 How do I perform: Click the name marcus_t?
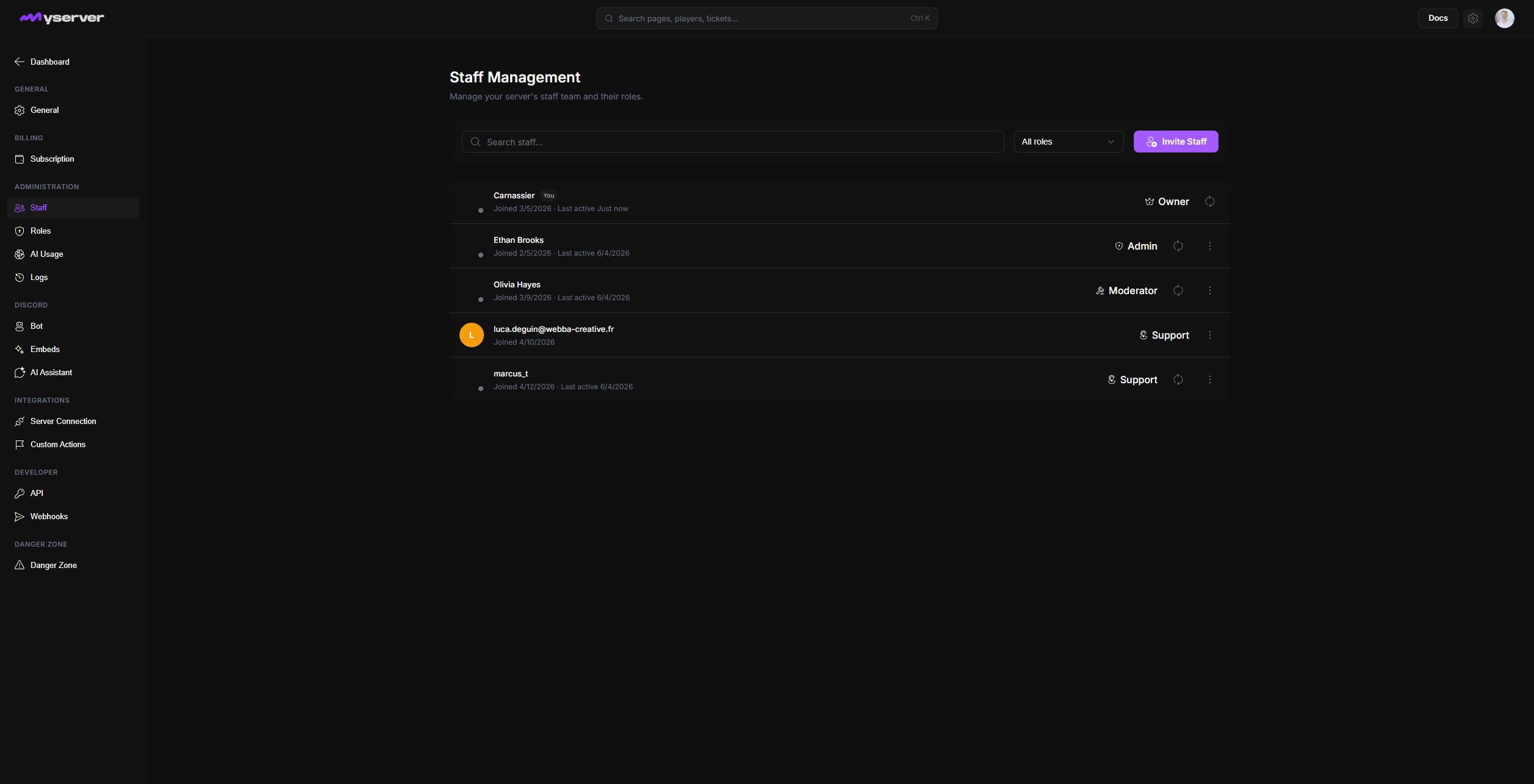[510, 374]
